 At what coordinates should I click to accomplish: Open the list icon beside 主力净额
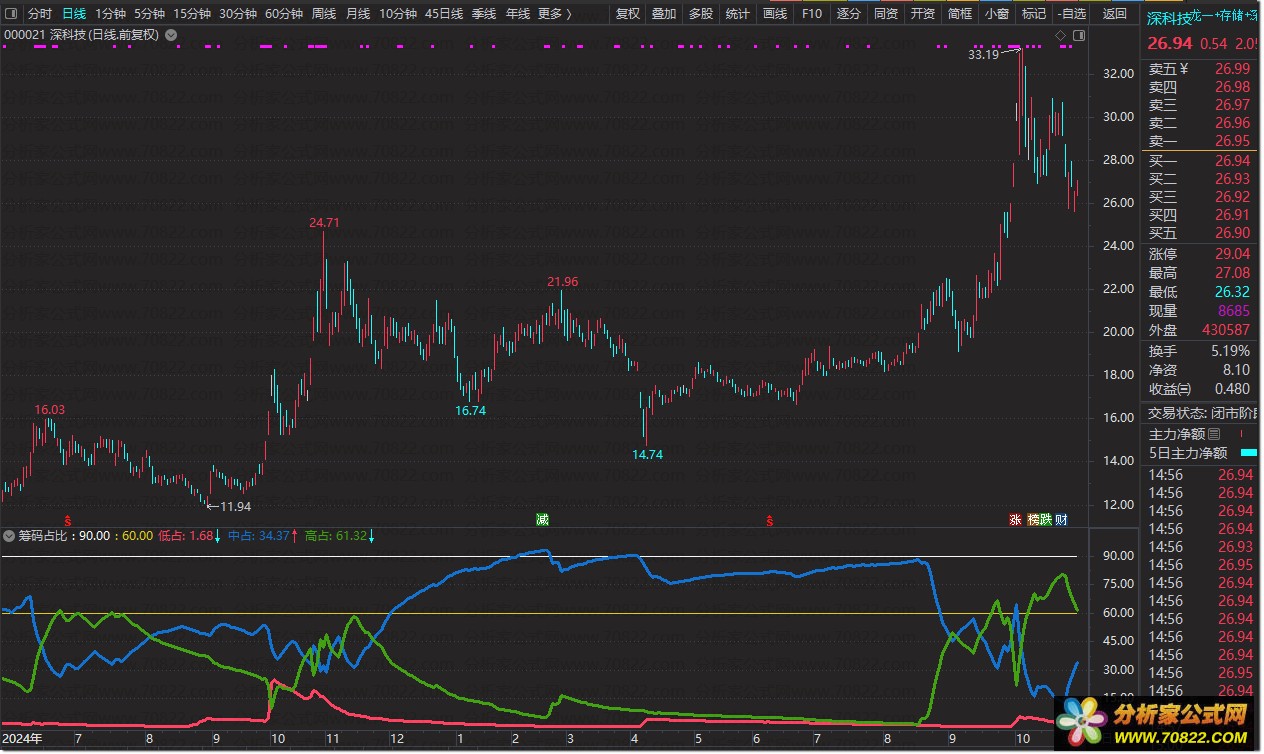pyautogui.click(x=1214, y=434)
